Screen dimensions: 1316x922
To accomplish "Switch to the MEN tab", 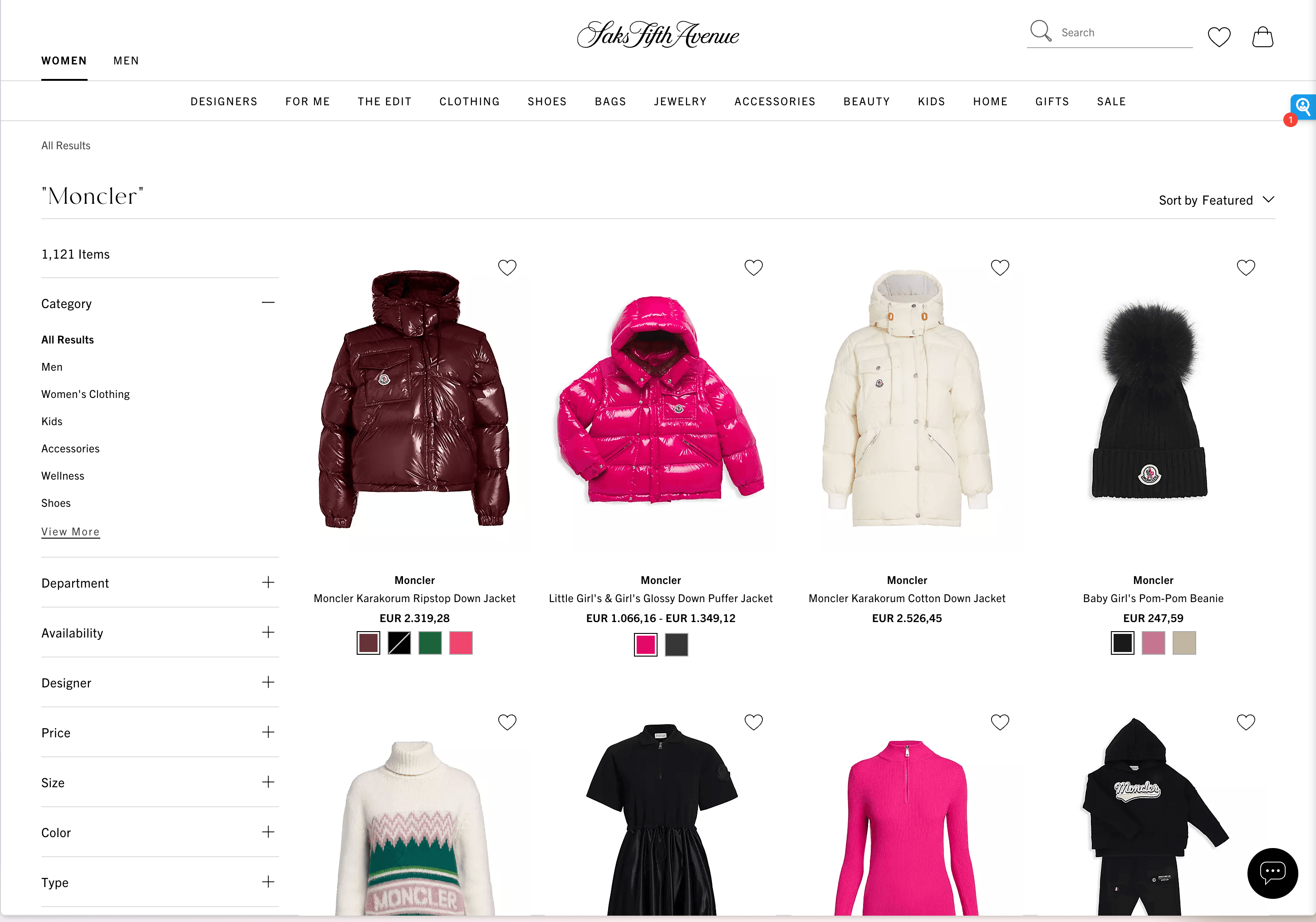I will coord(126,61).
